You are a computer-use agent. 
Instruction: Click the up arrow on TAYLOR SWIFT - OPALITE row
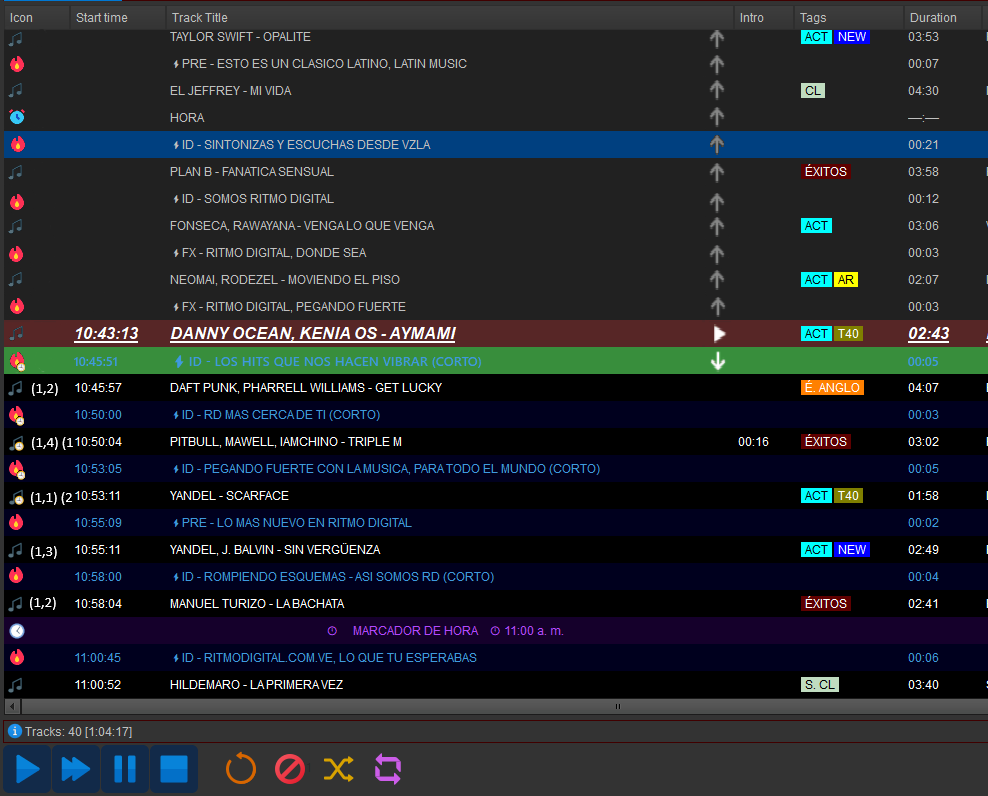717,37
